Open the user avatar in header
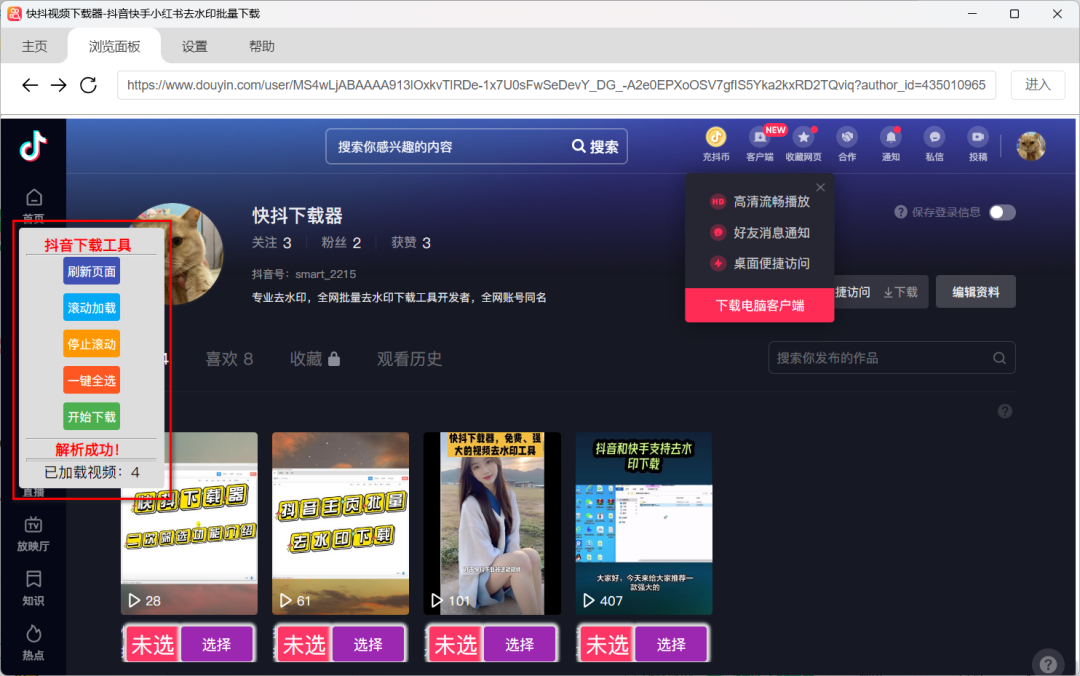The width and height of the screenshot is (1080, 676). pyautogui.click(x=1031, y=145)
